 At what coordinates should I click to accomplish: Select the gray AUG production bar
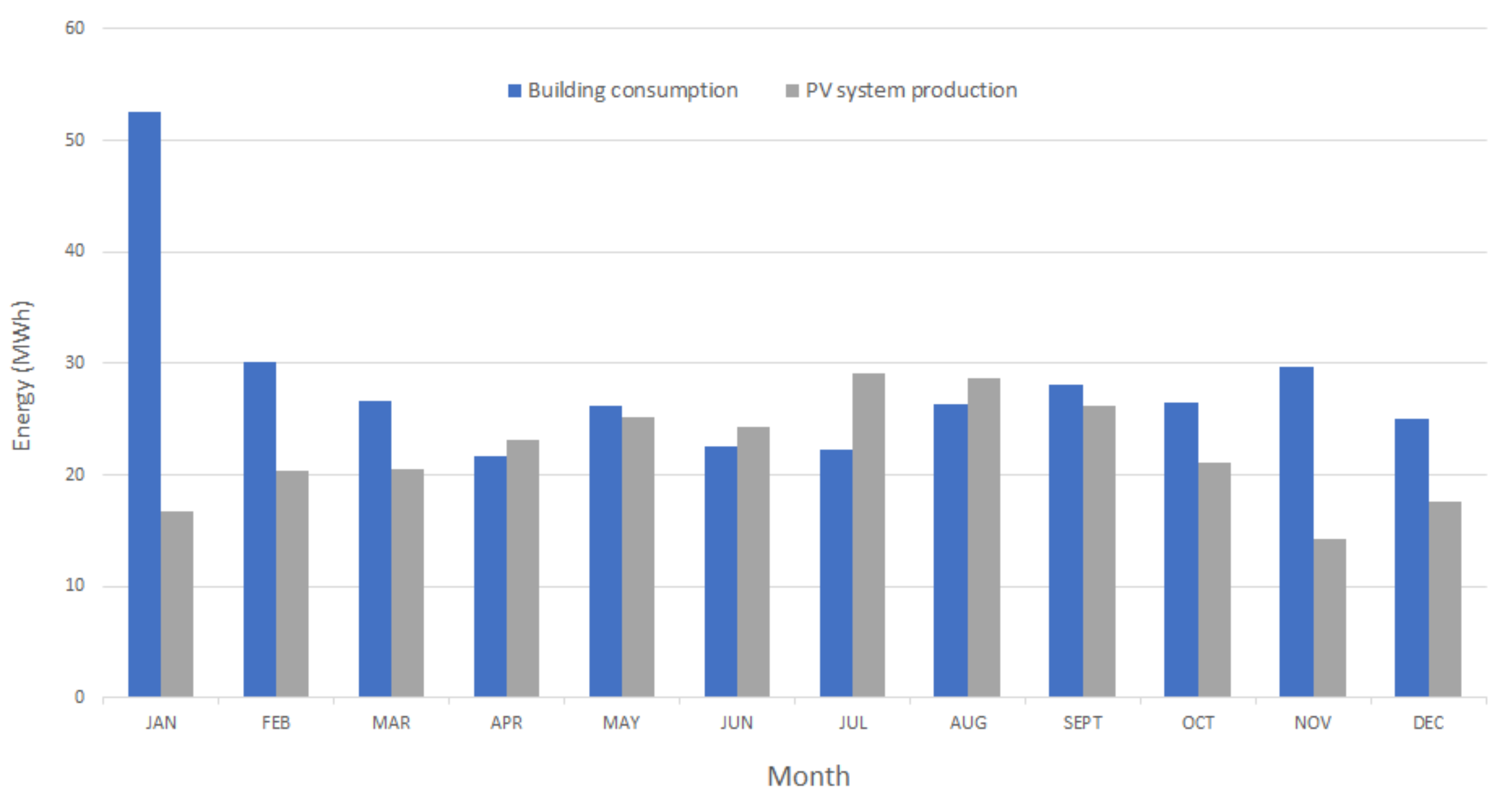984,537
